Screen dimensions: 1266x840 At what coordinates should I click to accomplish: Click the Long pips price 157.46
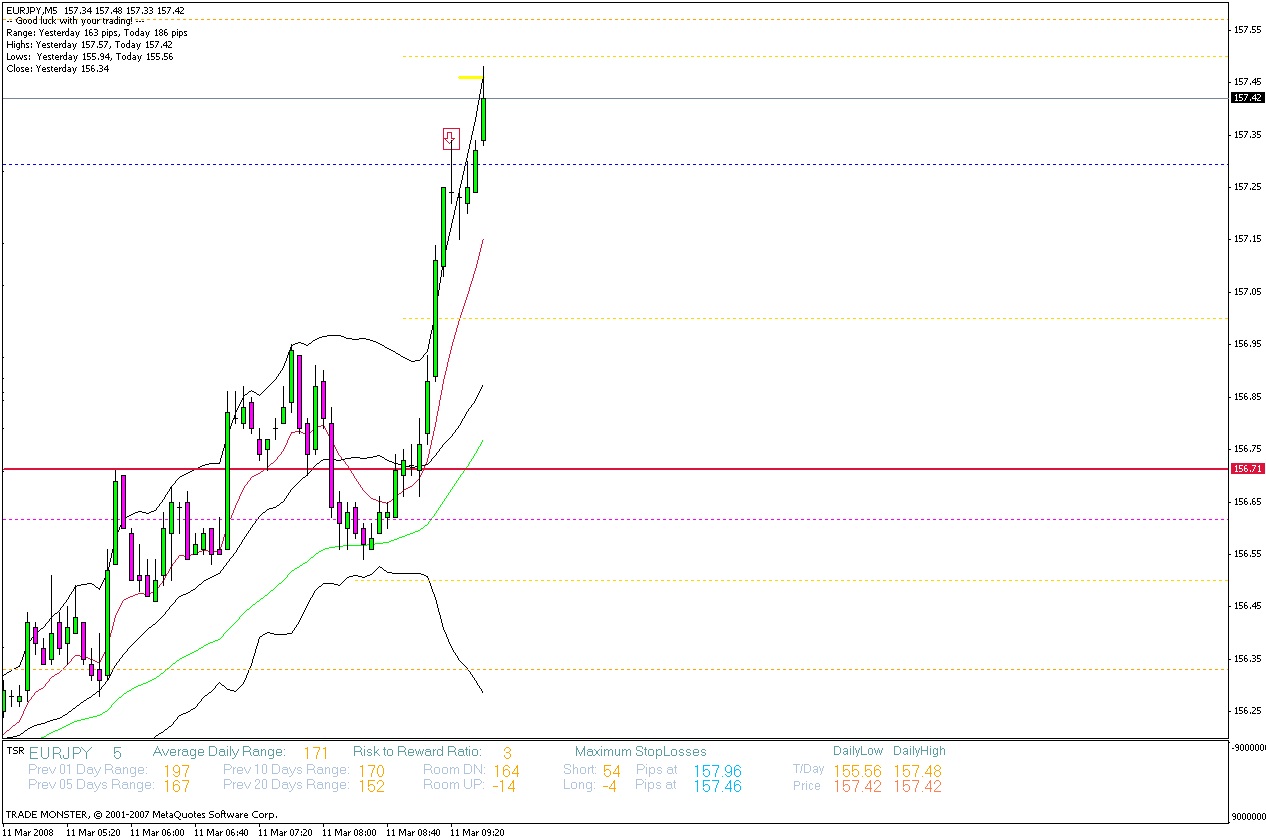pyautogui.click(x=718, y=786)
